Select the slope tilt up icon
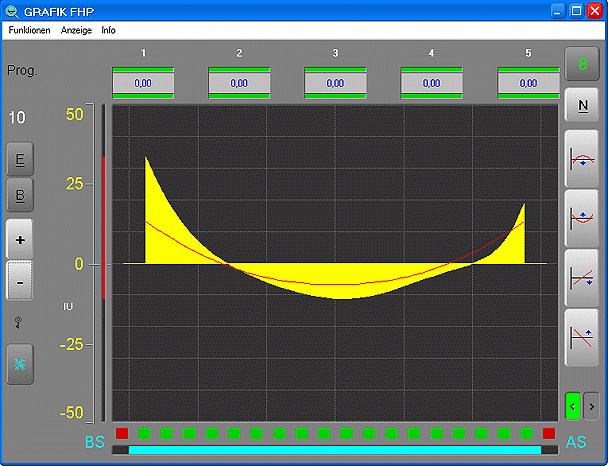Viewport: 608px width, 466px height. 582,338
